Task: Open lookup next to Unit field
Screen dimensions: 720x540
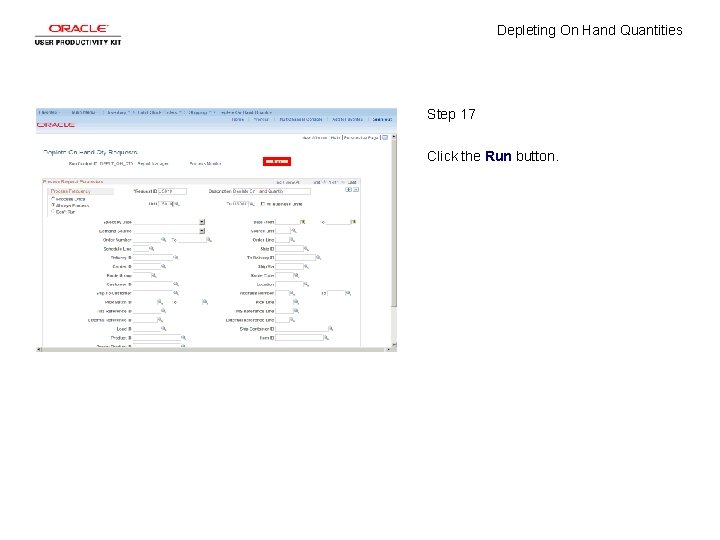Action: point(178,204)
